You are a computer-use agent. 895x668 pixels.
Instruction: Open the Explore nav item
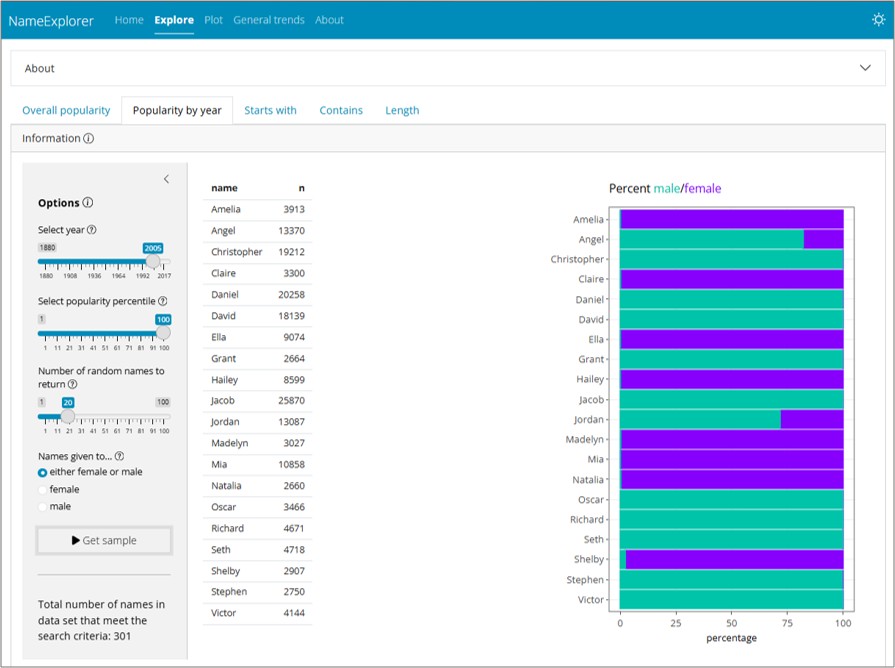tap(174, 20)
